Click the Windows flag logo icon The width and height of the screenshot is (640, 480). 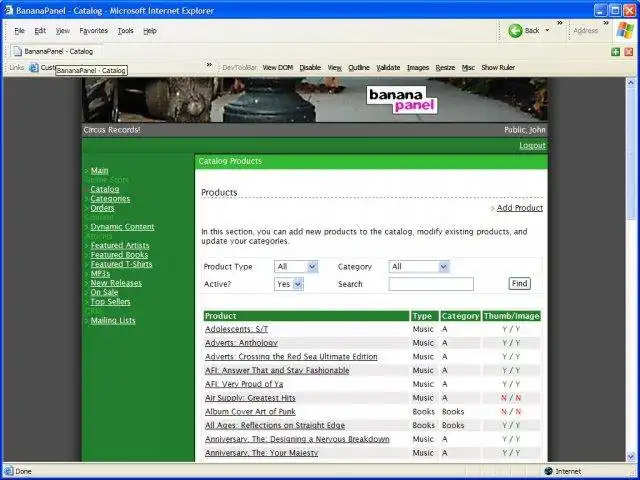[x=625, y=31]
